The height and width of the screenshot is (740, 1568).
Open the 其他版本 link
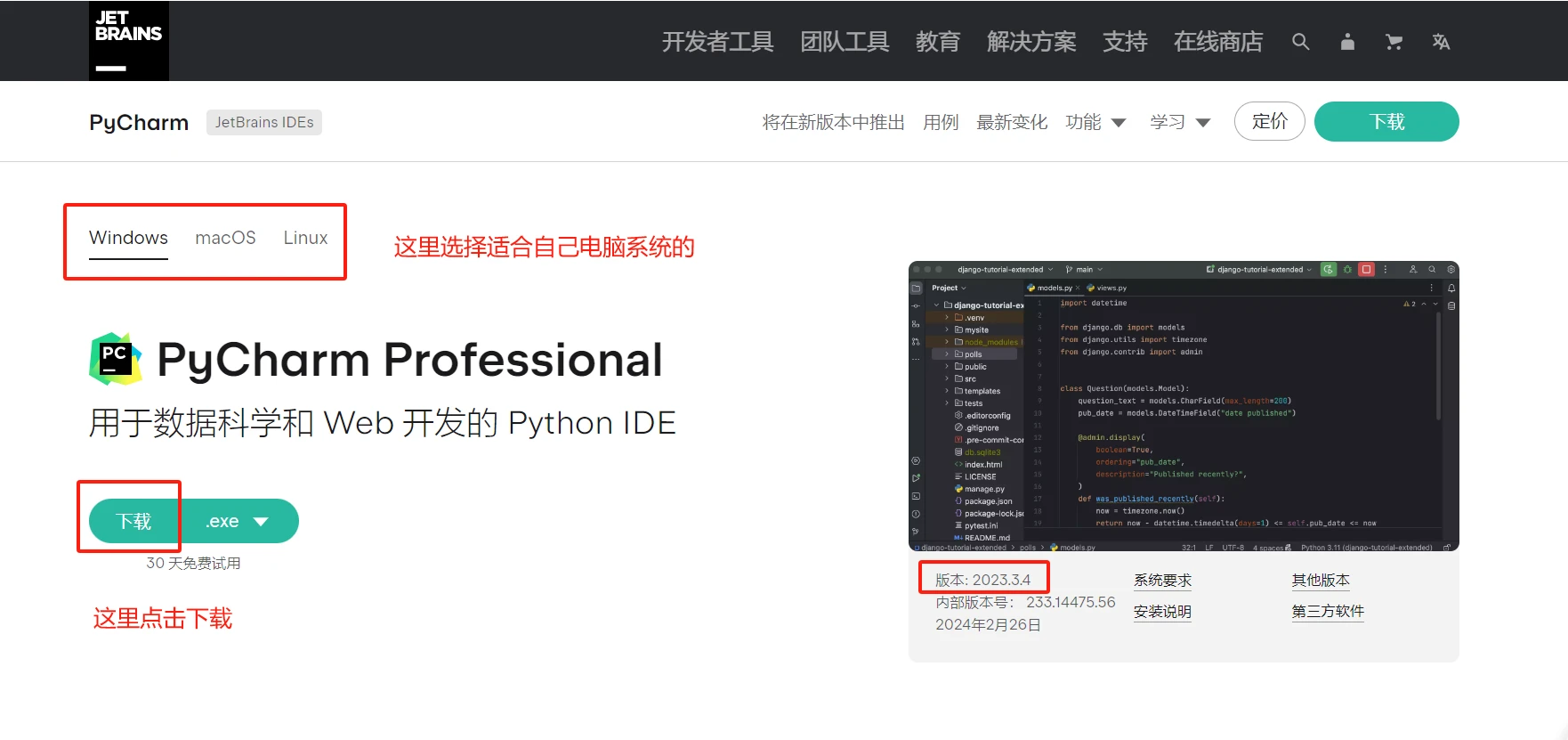pyautogui.click(x=1321, y=581)
